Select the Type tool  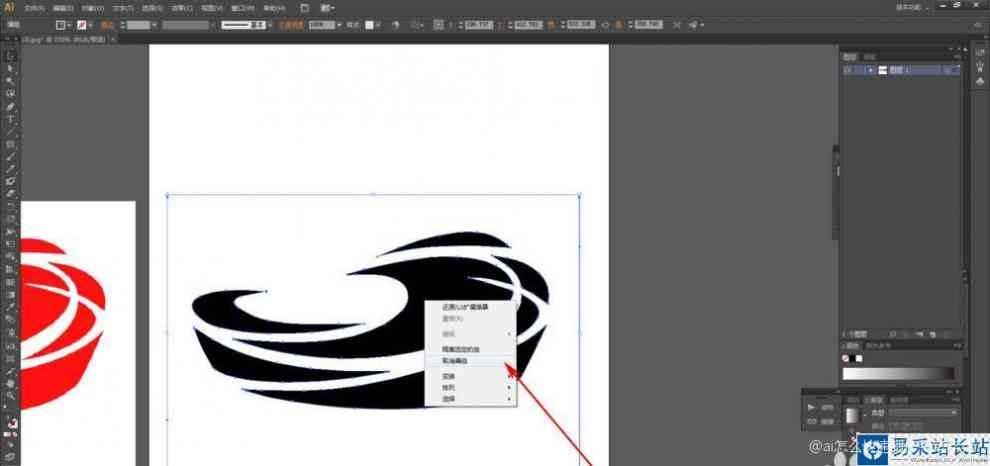pyautogui.click(x=10, y=119)
